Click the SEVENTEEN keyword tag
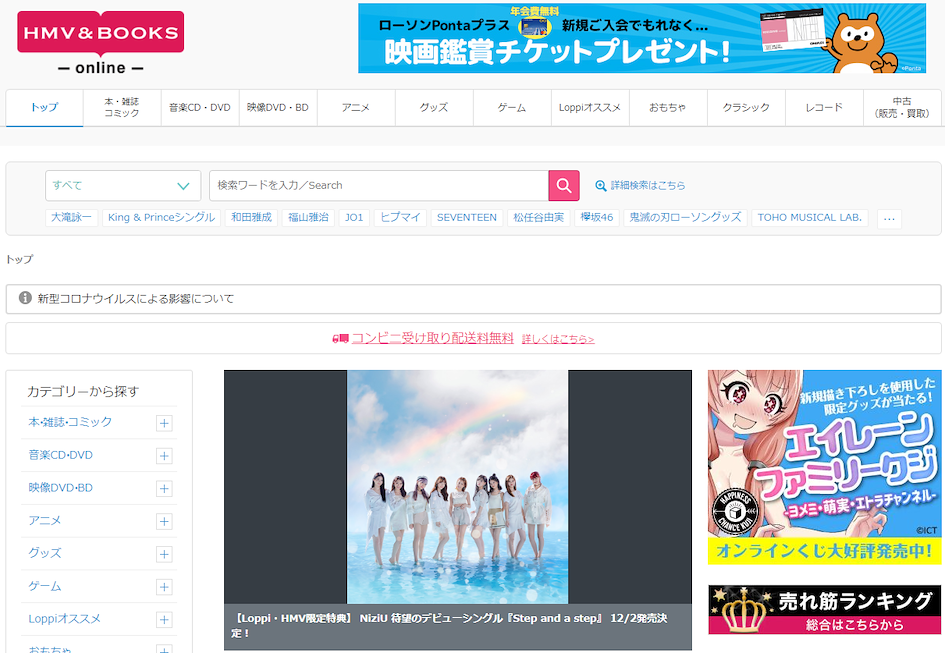The height and width of the screenshot is (653, 945). pyautogui.click(x=467, y=218)
